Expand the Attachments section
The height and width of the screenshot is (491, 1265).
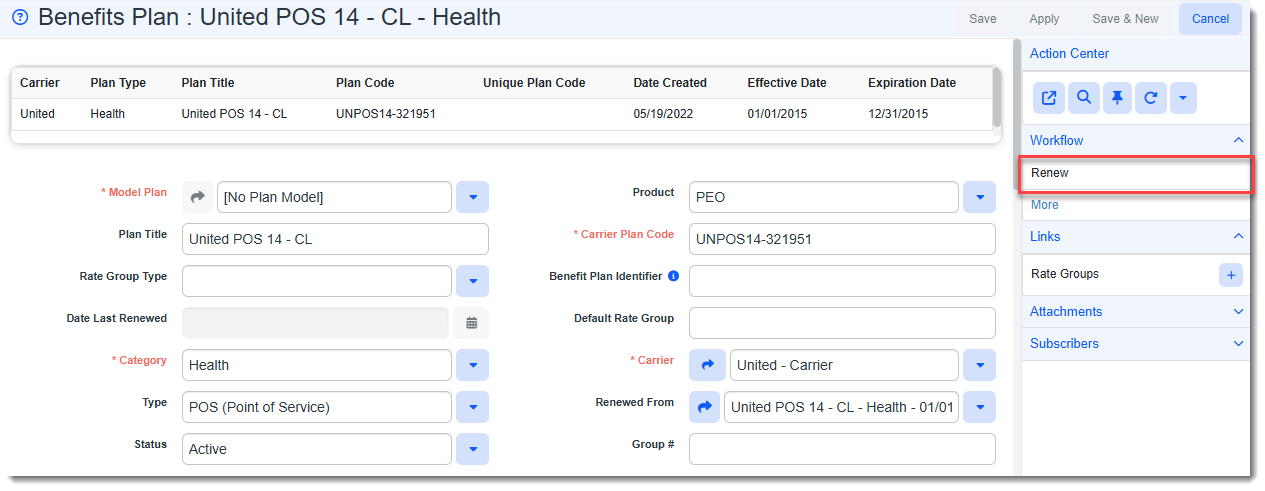(1135, 312)
